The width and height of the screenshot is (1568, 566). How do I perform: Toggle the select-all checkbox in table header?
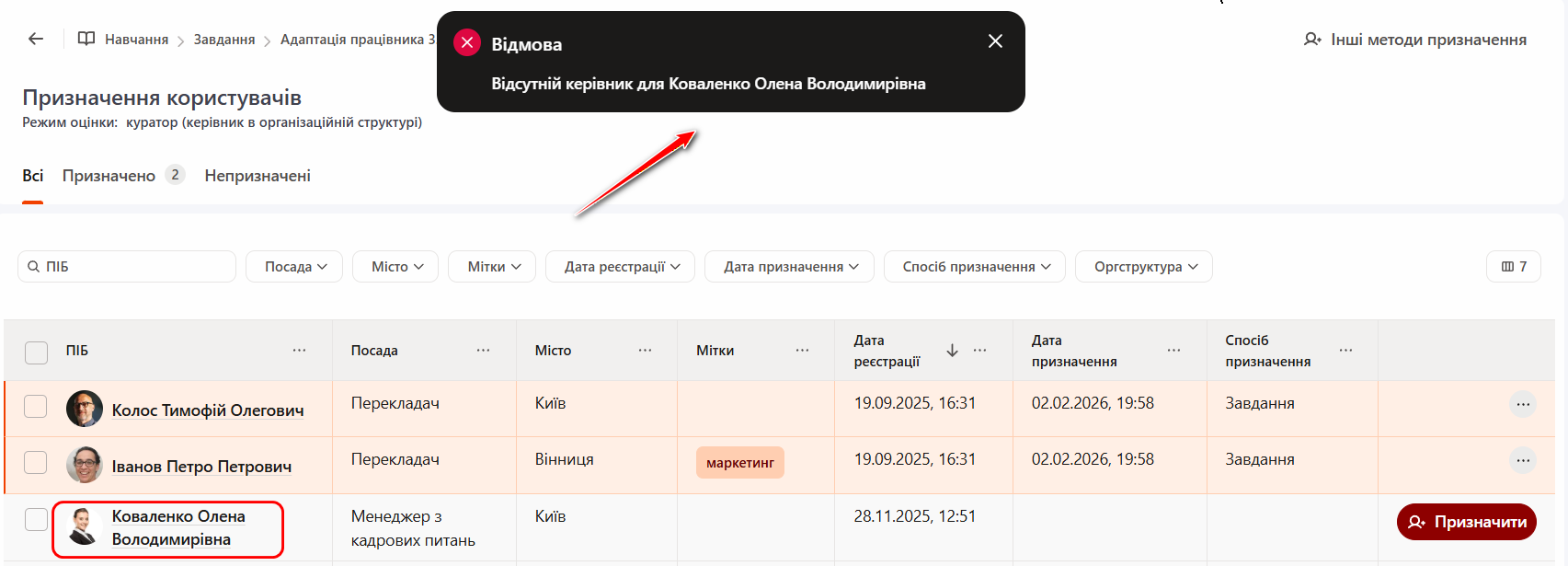point(36,352)
